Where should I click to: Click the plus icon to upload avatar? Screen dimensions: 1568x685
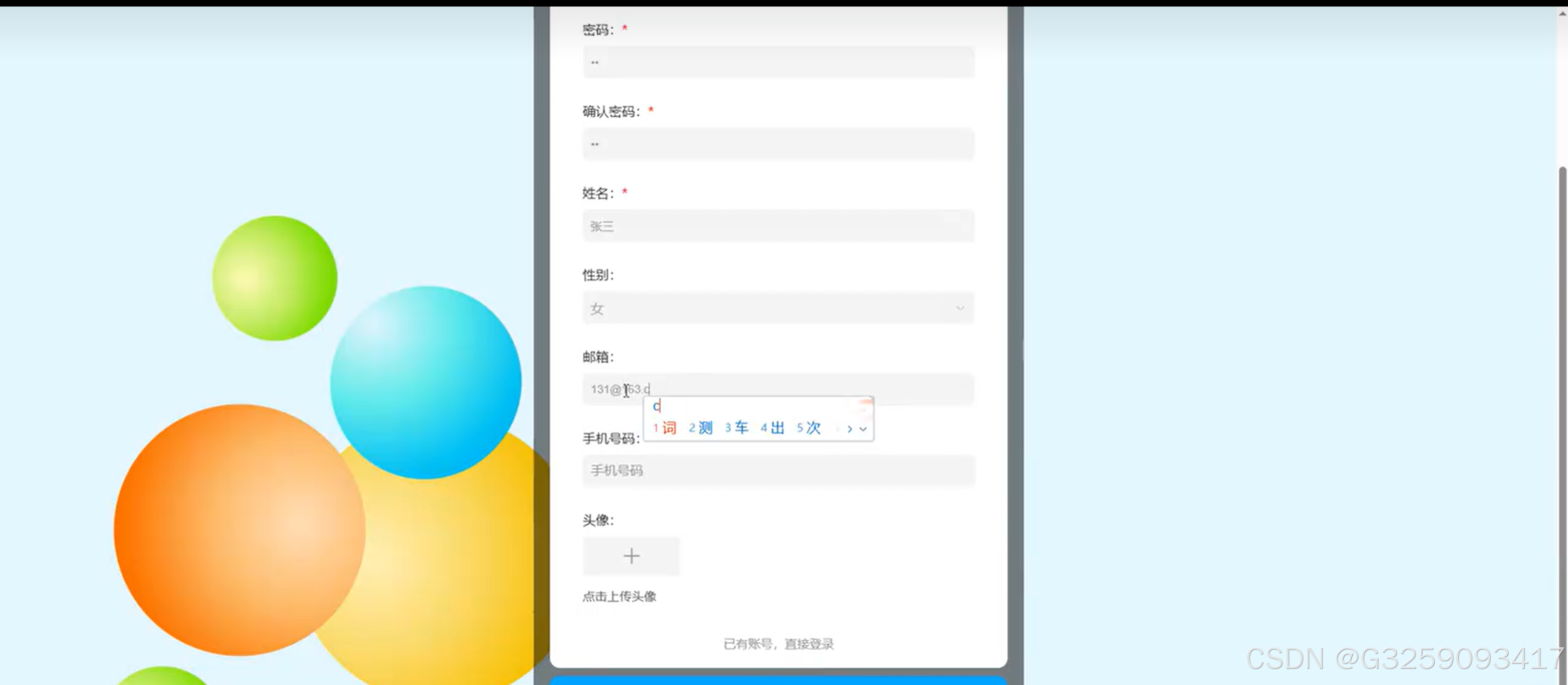click(x=631, y=556)
